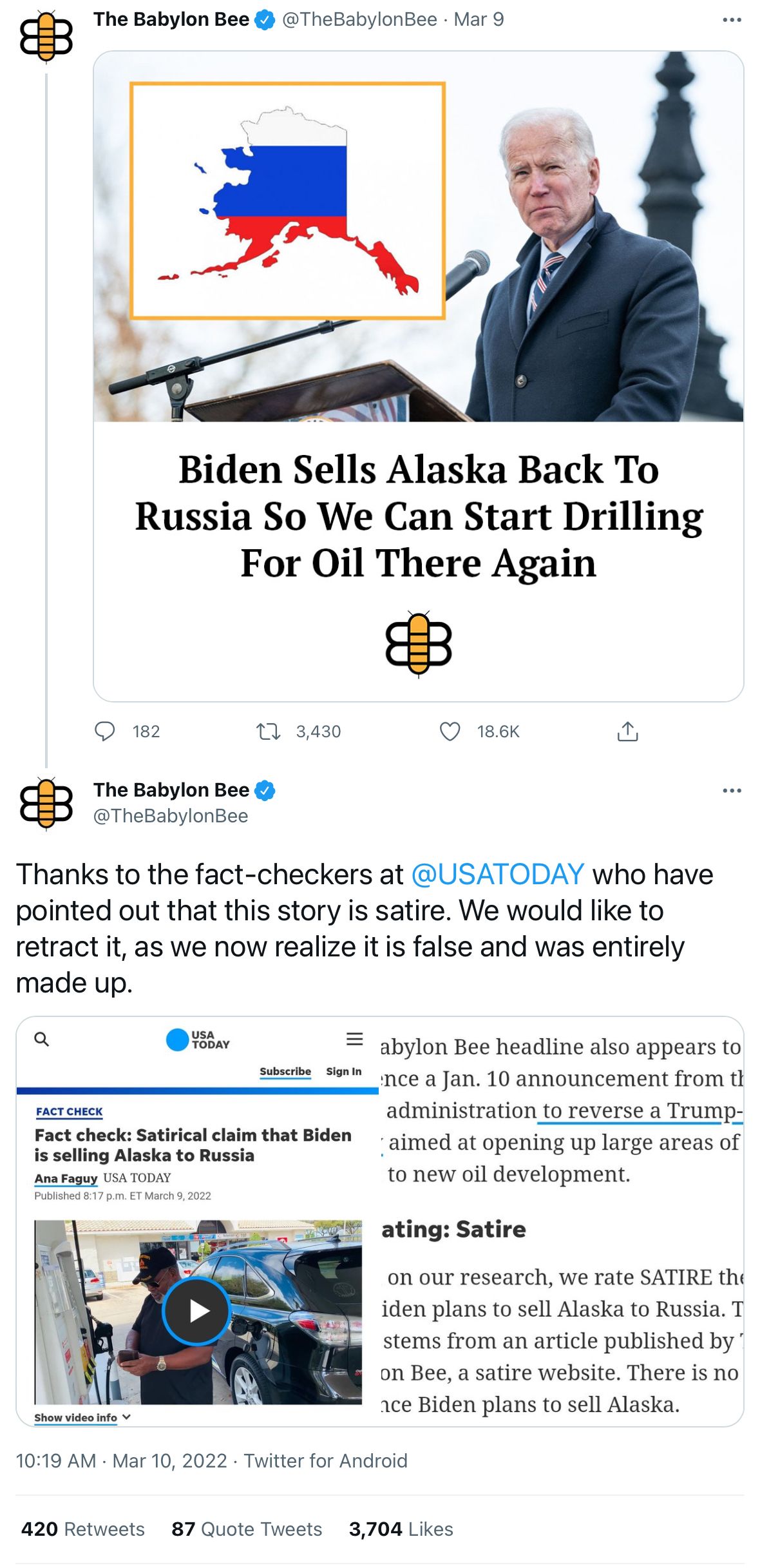Image resolution: width=760 pixels, height=1568 pixels.
Task: View the 87 Quote Tweets
Action: pos(247,1529)
